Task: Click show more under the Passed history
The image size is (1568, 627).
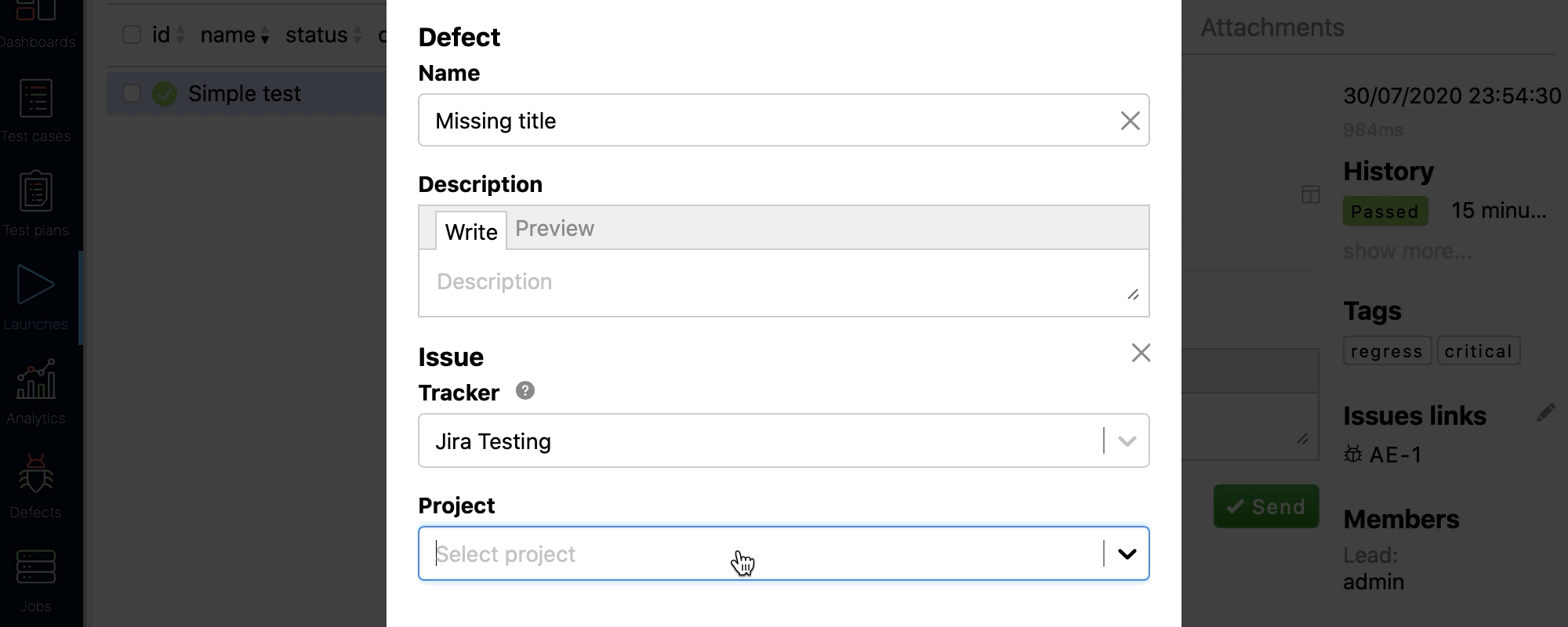Action: click(1406, 251)
